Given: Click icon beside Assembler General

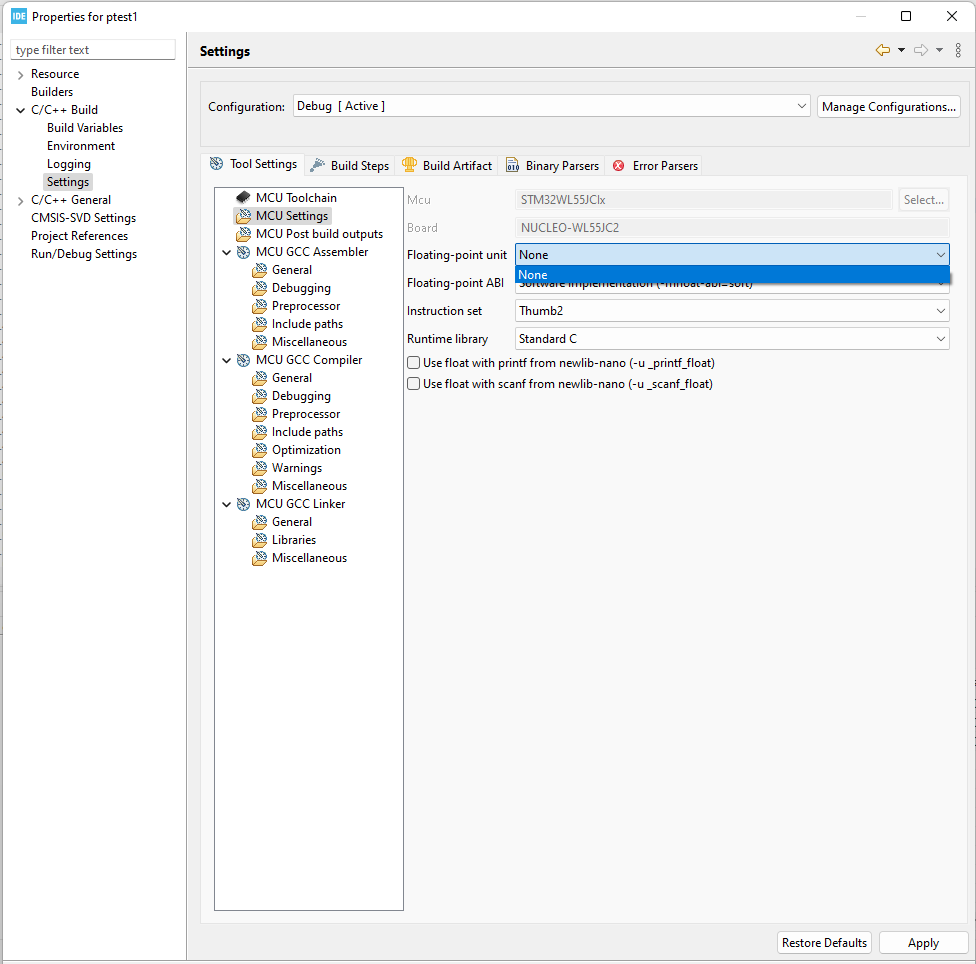Looking at the screenshot, I should [260, 270].
